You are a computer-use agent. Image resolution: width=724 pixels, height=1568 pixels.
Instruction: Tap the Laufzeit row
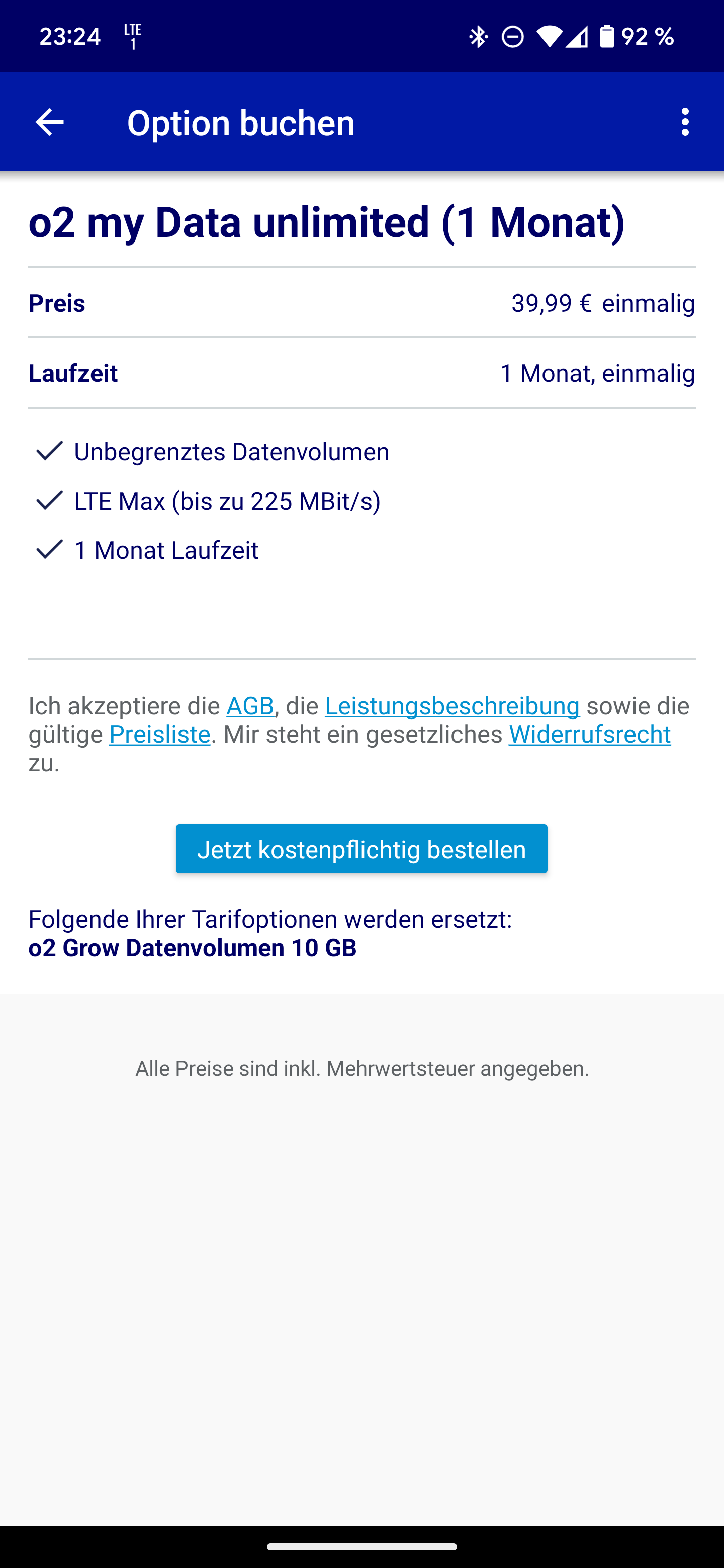[361, 373]
